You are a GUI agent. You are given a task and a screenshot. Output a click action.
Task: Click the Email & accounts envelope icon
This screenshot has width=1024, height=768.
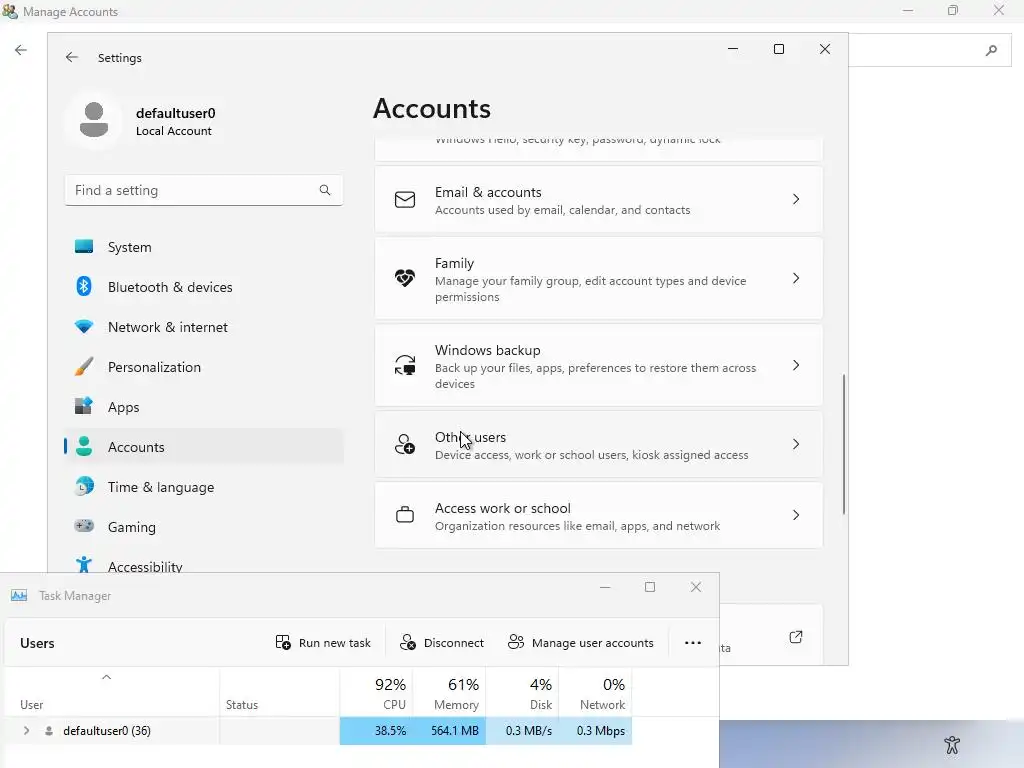405,199
